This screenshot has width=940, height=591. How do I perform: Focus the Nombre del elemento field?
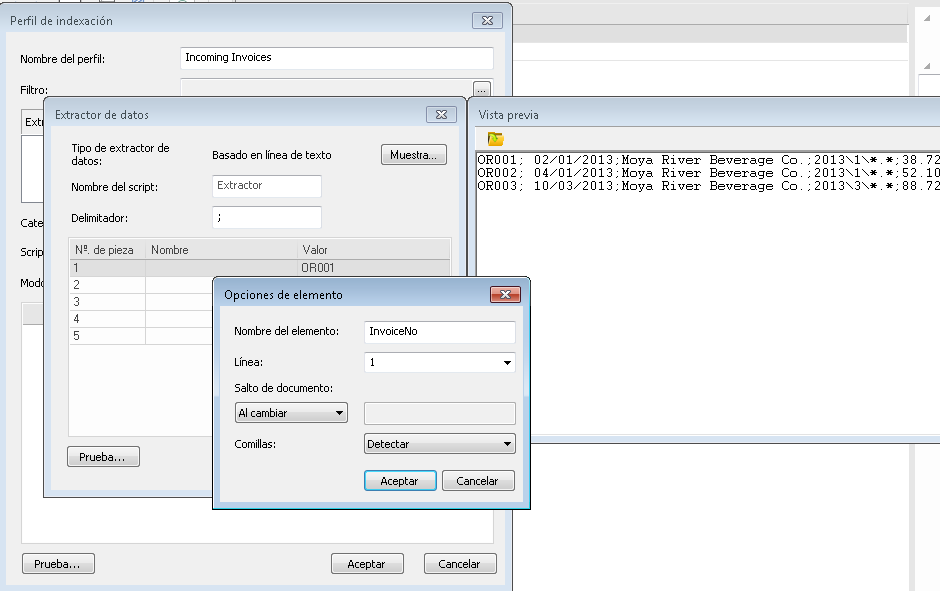(x=440, y=332)
